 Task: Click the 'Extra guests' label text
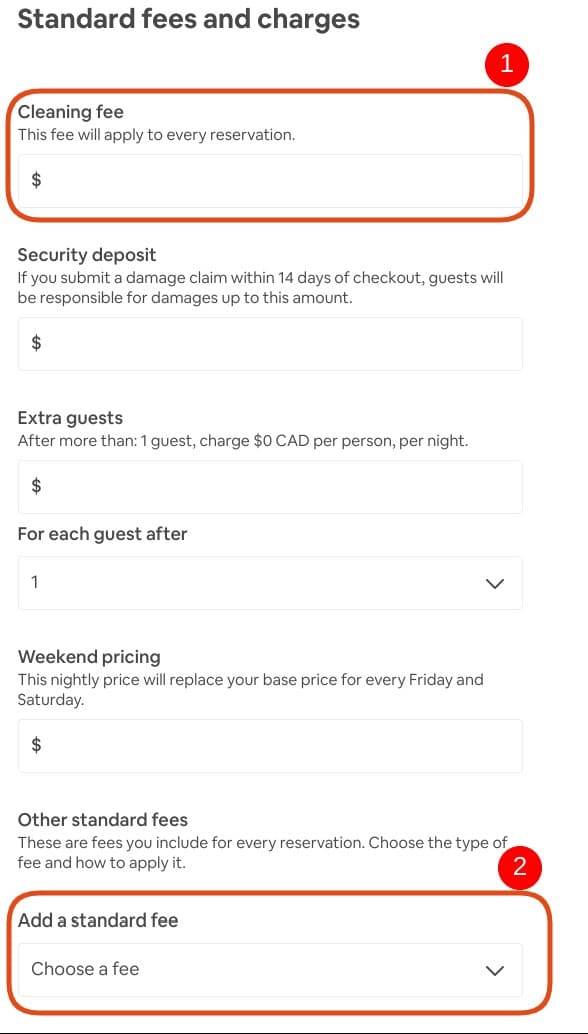(x=71, y=418)
